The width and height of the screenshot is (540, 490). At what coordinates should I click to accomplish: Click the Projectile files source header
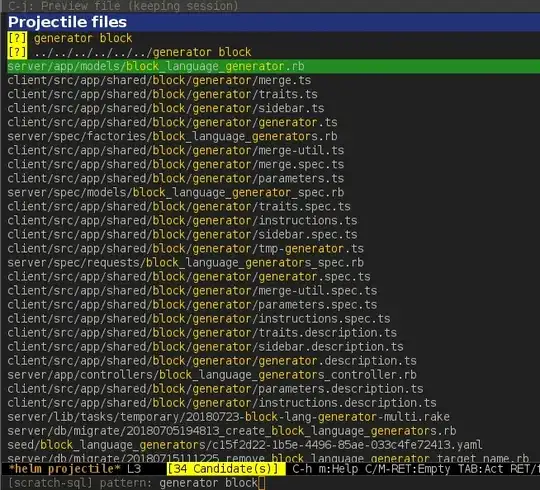pyautogui.click(x=68, y=22)
